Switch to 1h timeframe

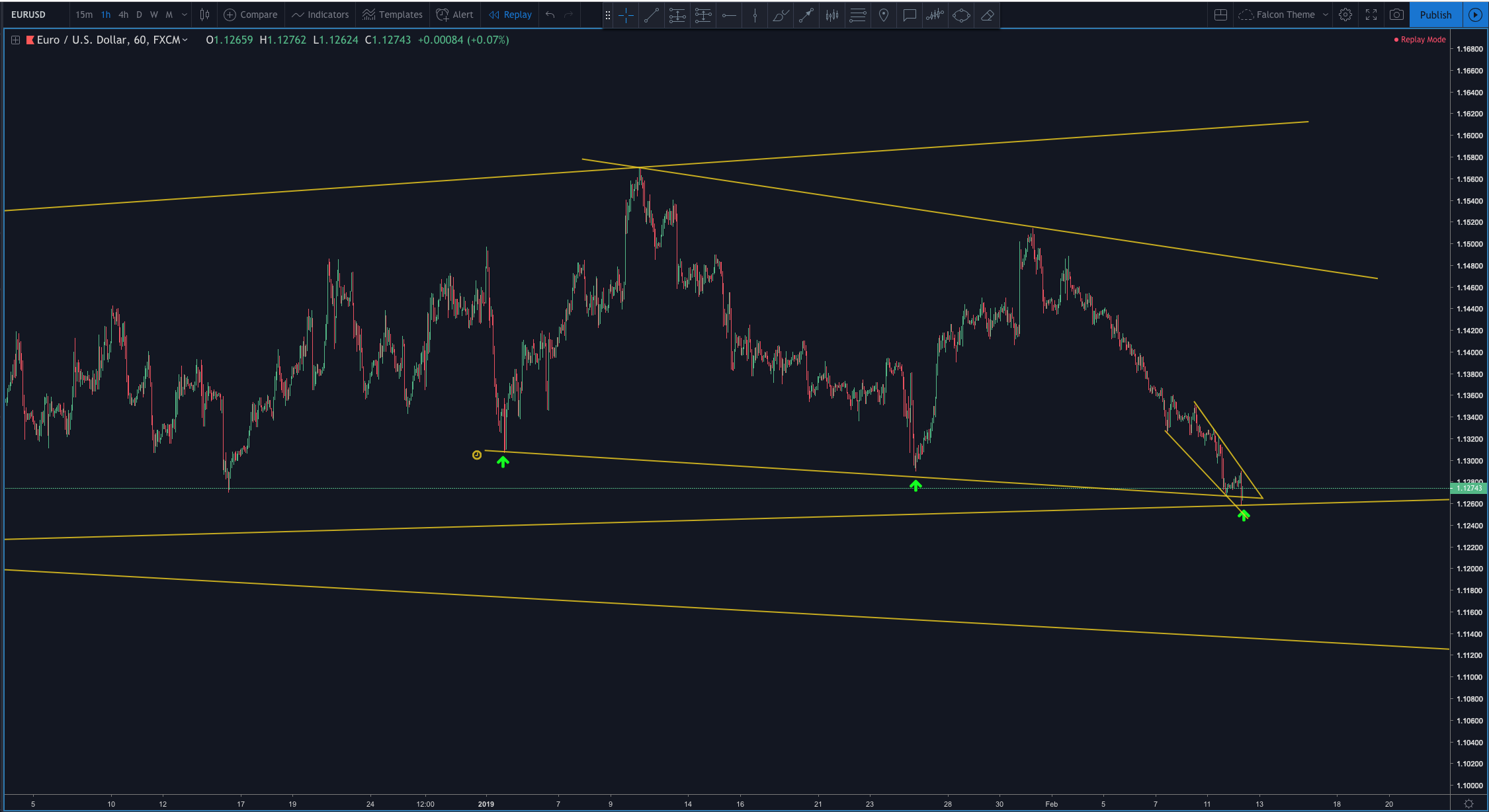[106, 15]
